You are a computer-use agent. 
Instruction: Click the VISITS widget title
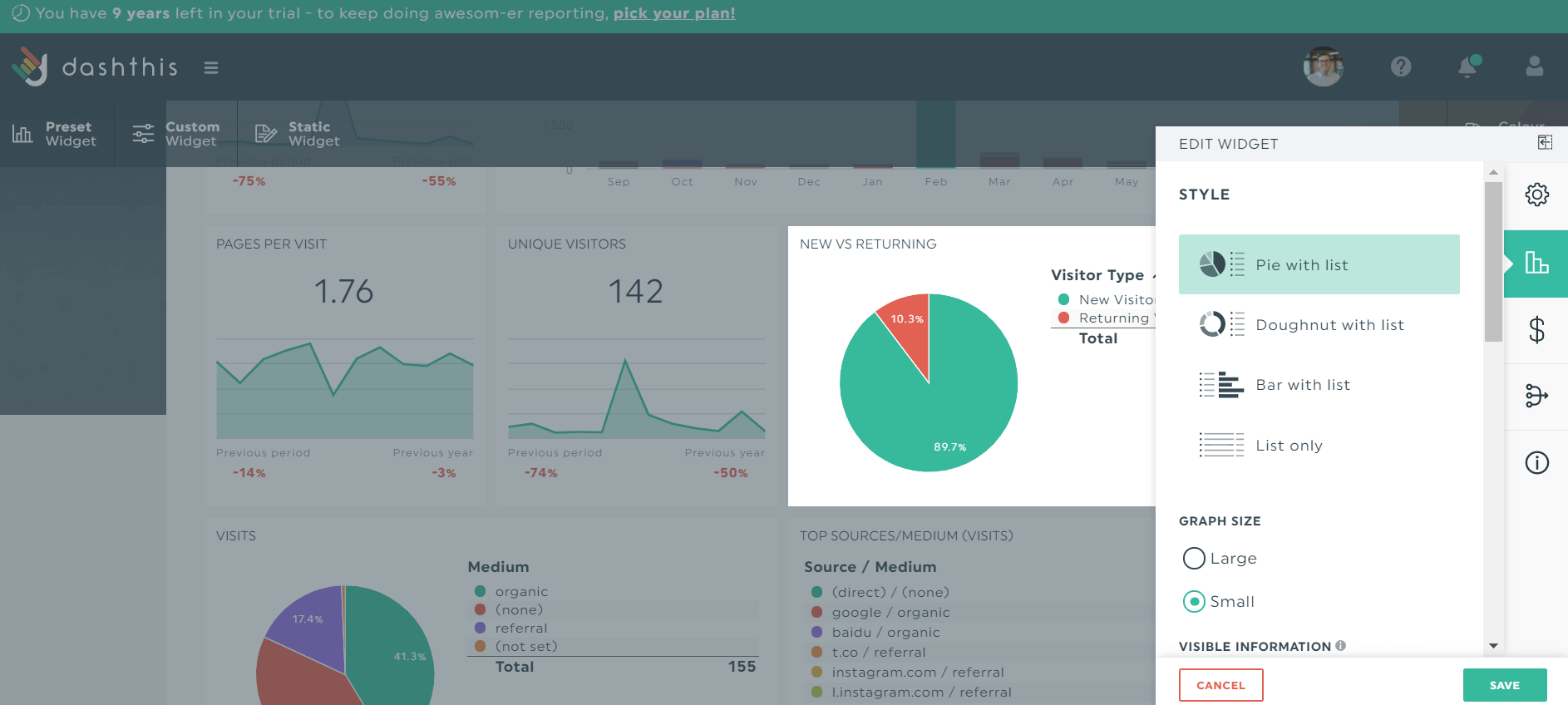[236, 535]
